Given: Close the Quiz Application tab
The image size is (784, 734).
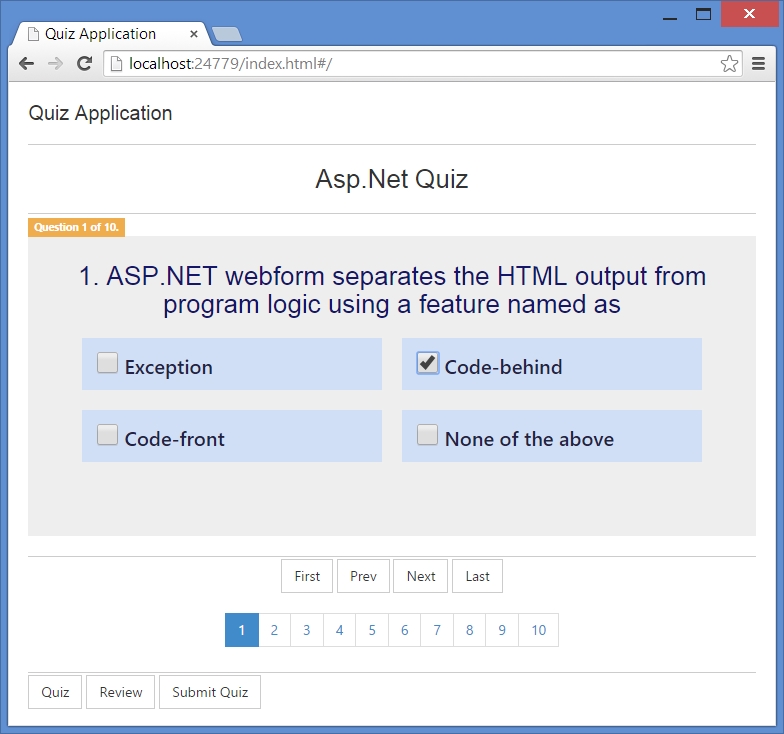Looking at the screenshot, I should click(x=194, y=34).
